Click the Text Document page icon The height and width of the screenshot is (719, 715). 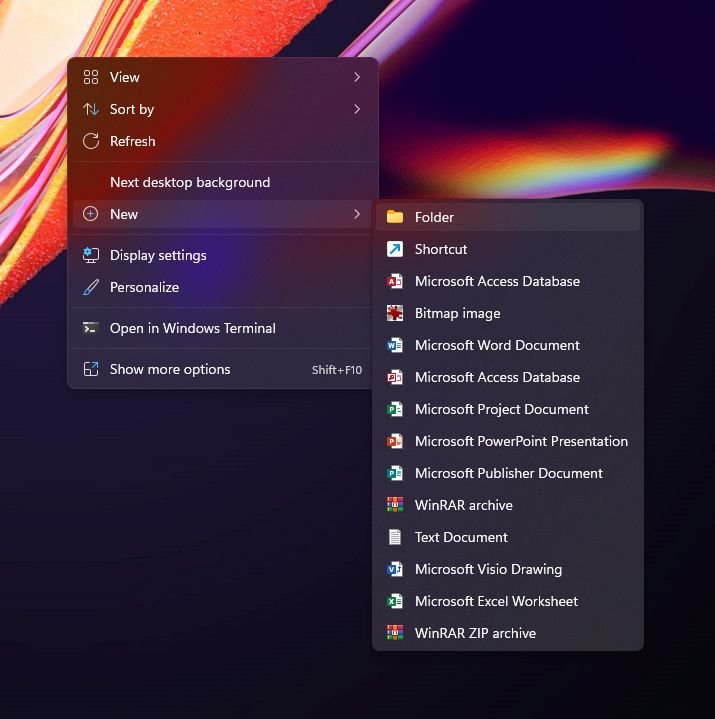point(395,537)
